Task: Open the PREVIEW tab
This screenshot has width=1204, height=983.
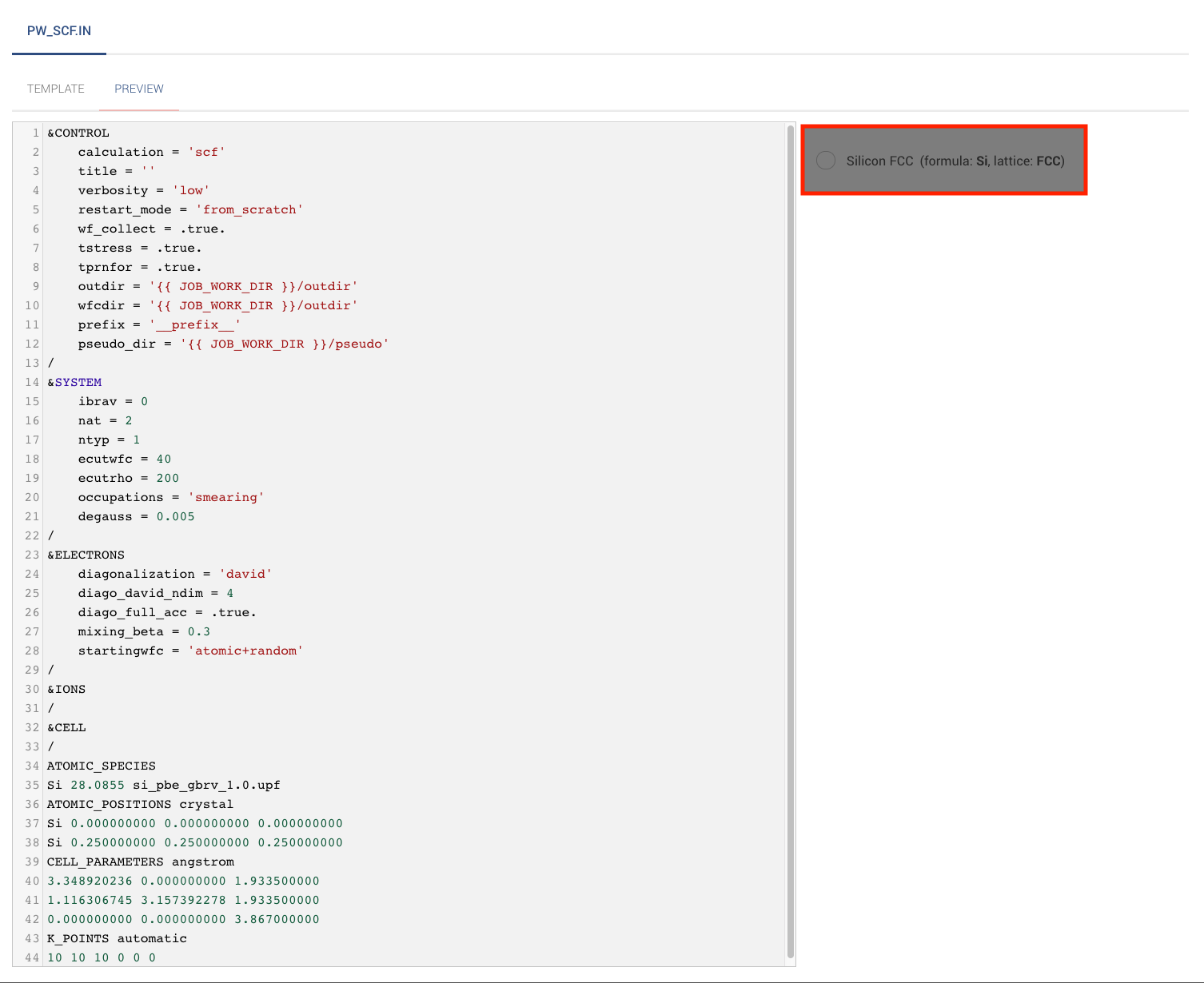Action: click(138, 89)
